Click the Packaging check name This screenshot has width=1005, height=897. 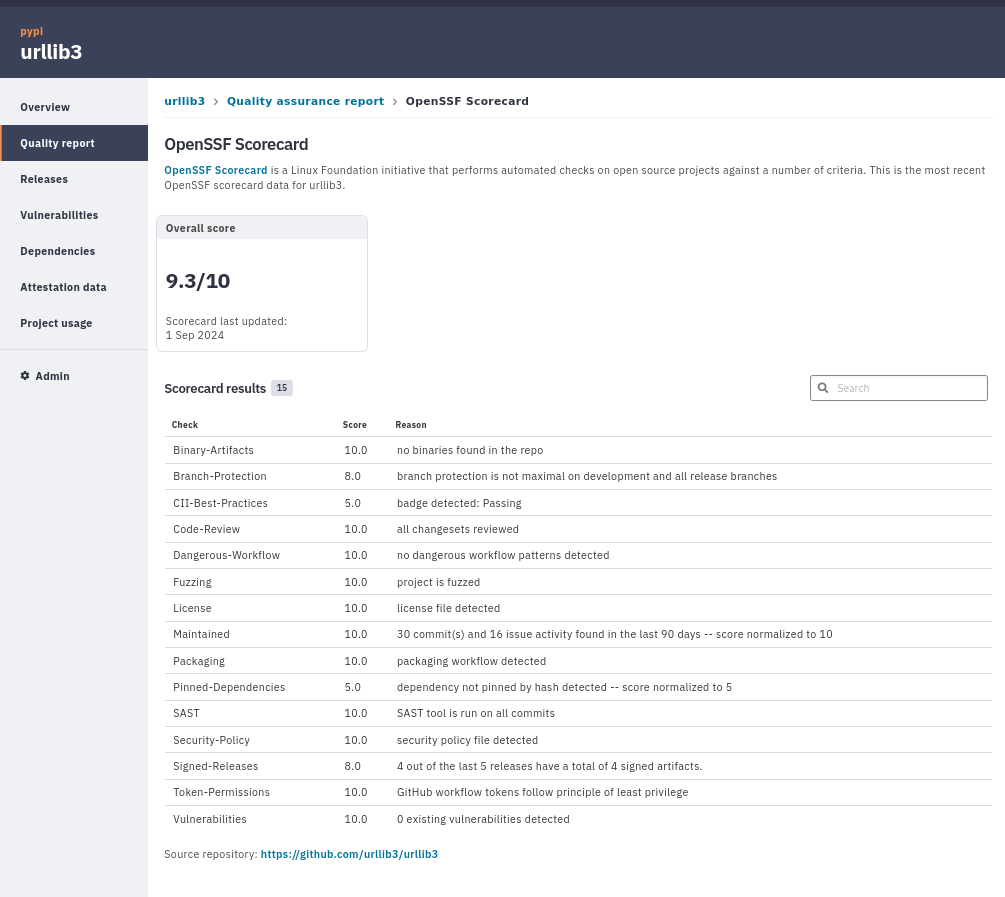199,661
